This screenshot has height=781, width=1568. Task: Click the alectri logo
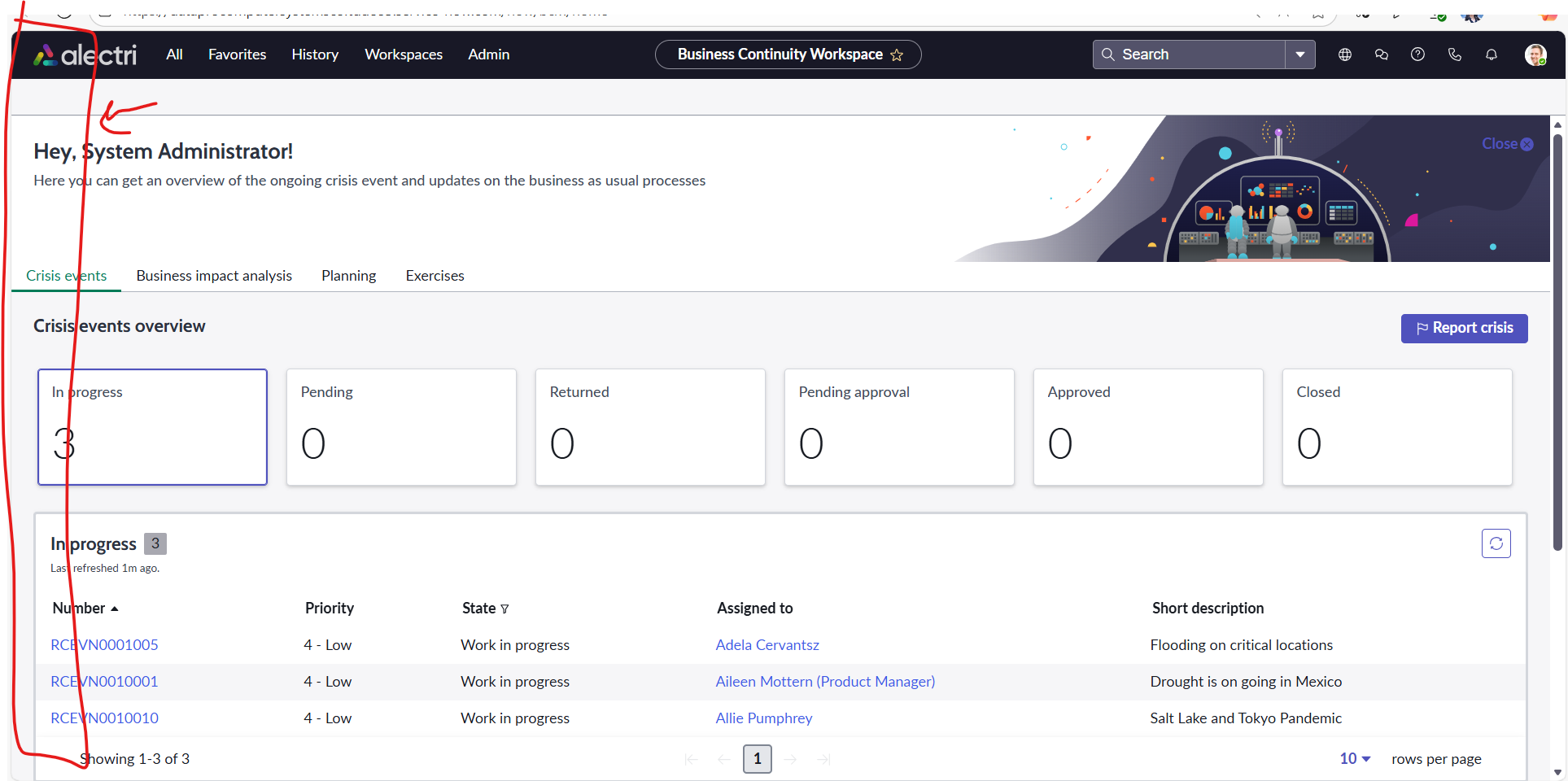pyautogui.click(x=85, y=55)
